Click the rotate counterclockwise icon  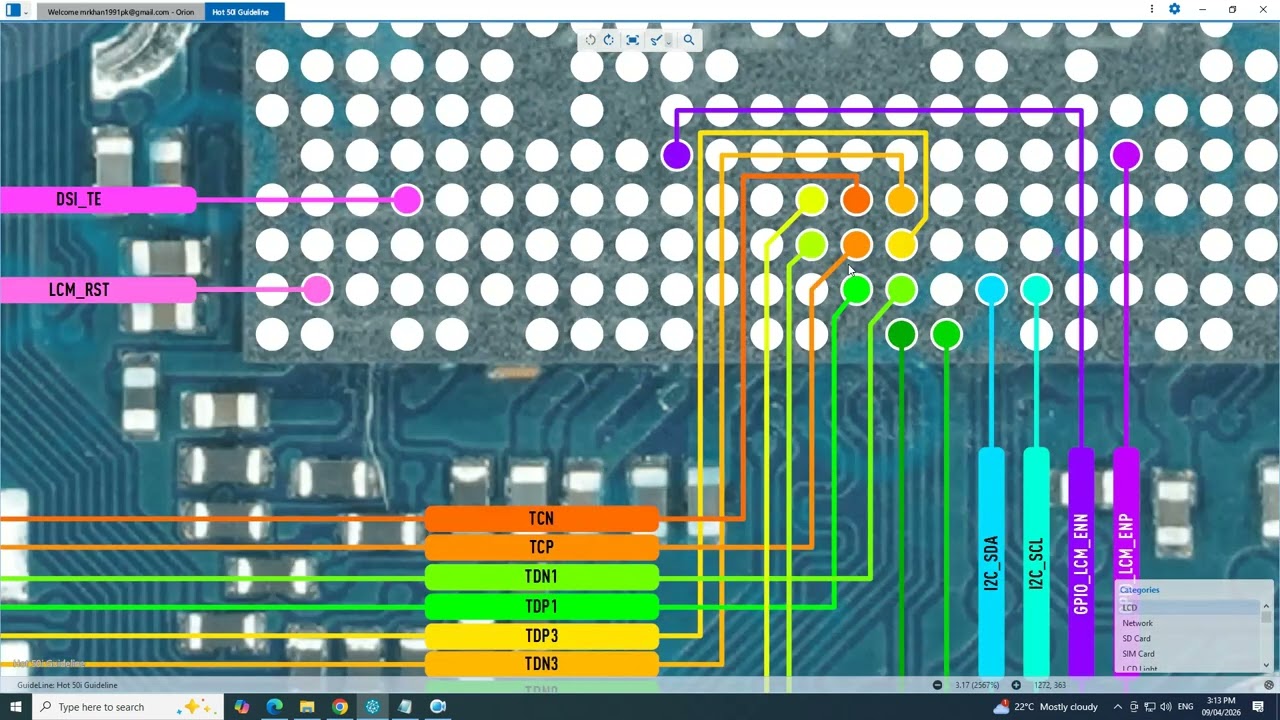point(590,40)
